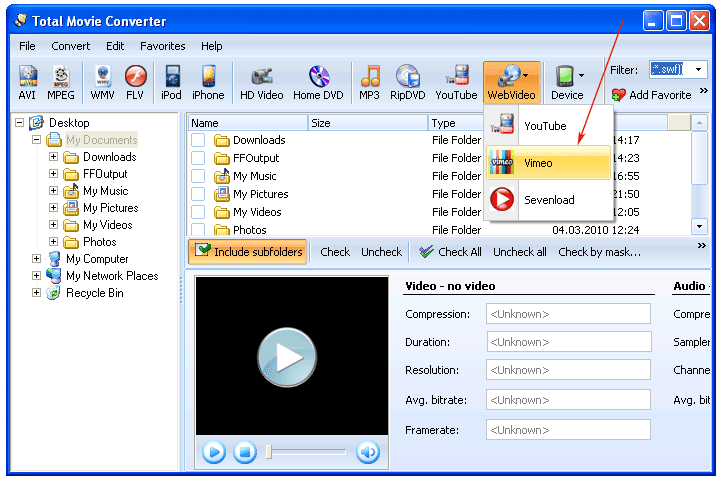Click Check by mask...
Viewport: 719px width, 480px height.
tap(600, 252)
